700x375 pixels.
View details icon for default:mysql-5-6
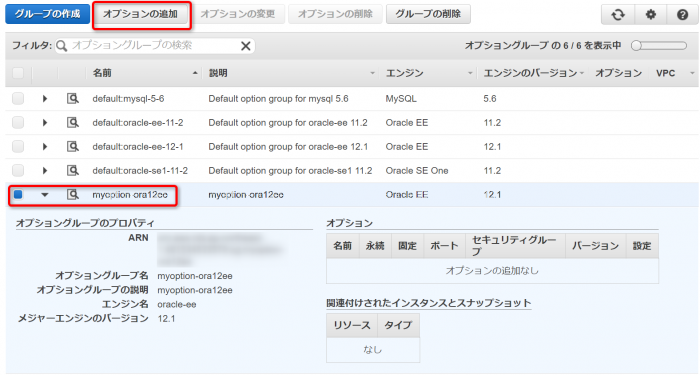pyautogui.click(x=73, y=98)
